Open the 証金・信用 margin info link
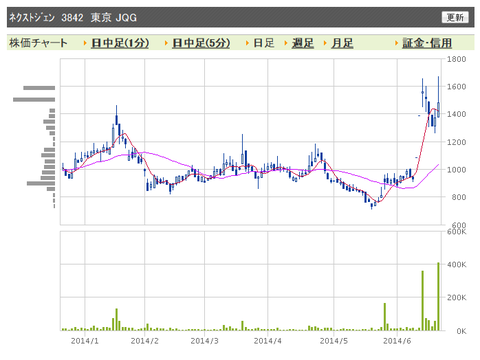Viewport: 480px width, 360px height. coord(427,43)
